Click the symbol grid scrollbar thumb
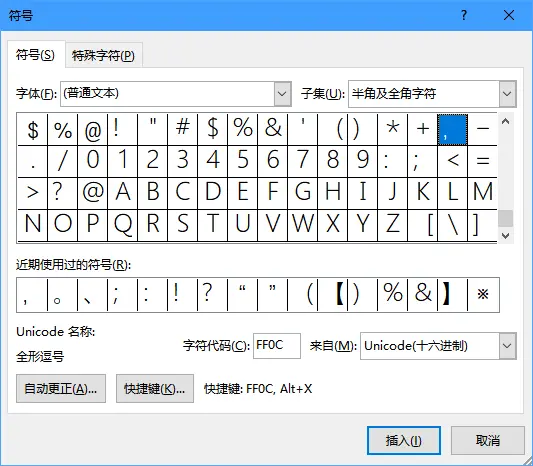Image resolution: width=533 pixels, height=466 pixels. coord(505,218)
